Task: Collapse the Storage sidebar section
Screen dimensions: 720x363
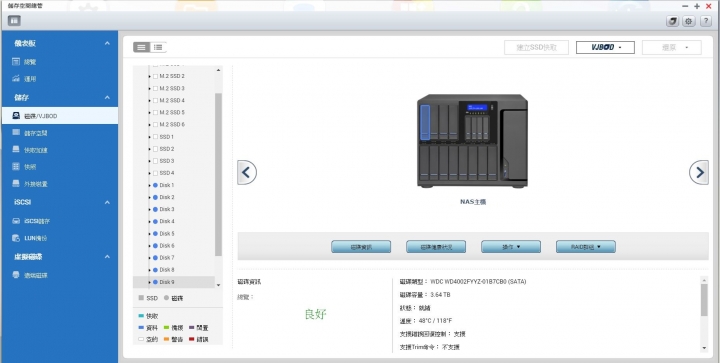Action: [107, 97]
